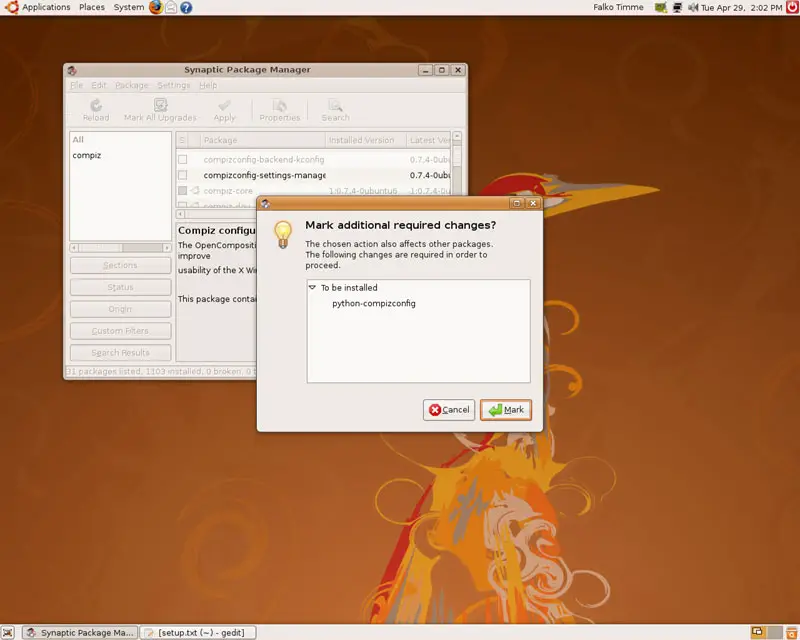Open the System menu
Image resolution: width=800 pixels, height=640 pixels.
(129, 7)
